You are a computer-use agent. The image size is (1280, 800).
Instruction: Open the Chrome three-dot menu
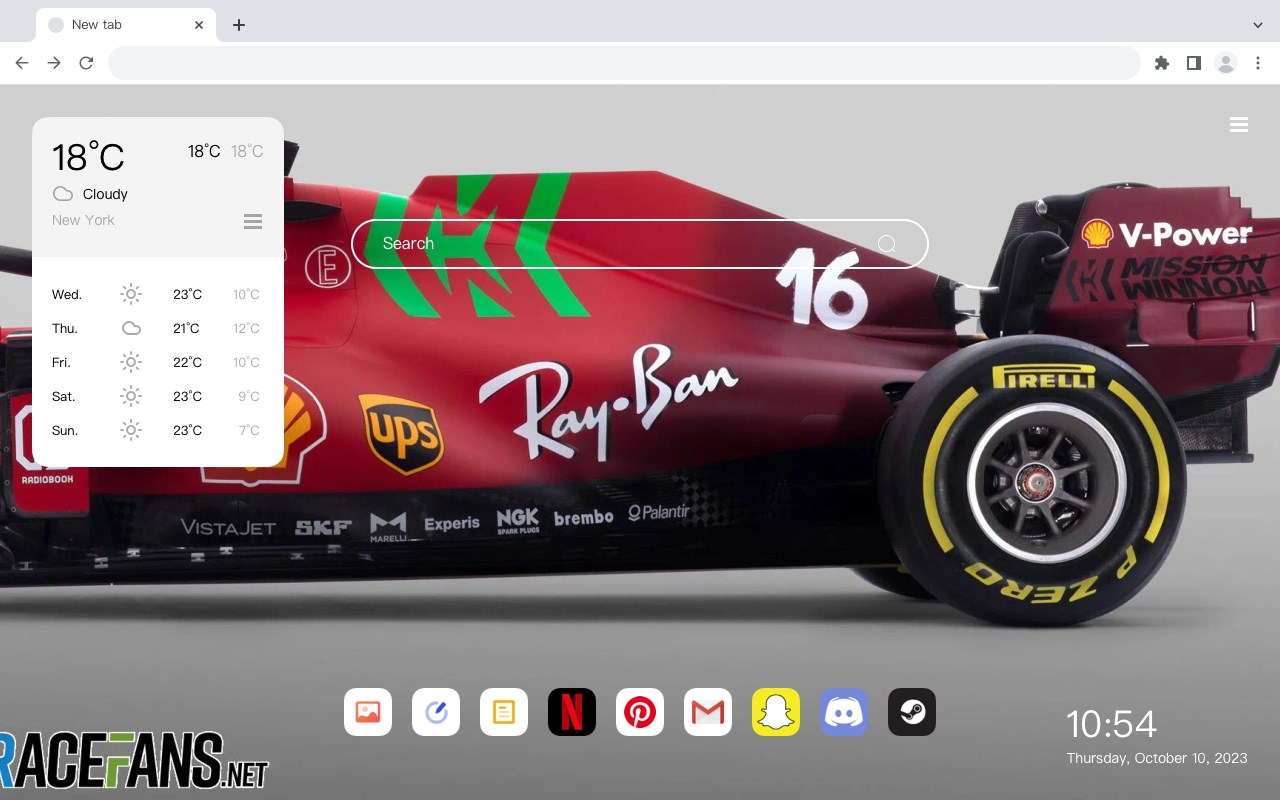point(1258,63)
